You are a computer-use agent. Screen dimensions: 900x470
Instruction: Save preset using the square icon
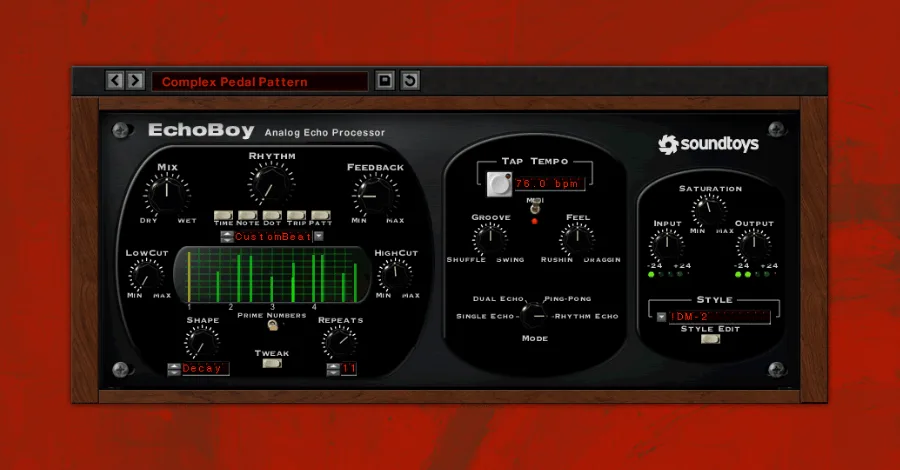click(385, 80)
